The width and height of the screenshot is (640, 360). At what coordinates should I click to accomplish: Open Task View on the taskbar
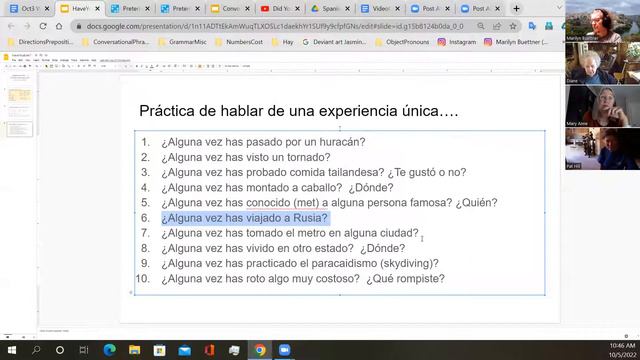(x=84, y=350)
